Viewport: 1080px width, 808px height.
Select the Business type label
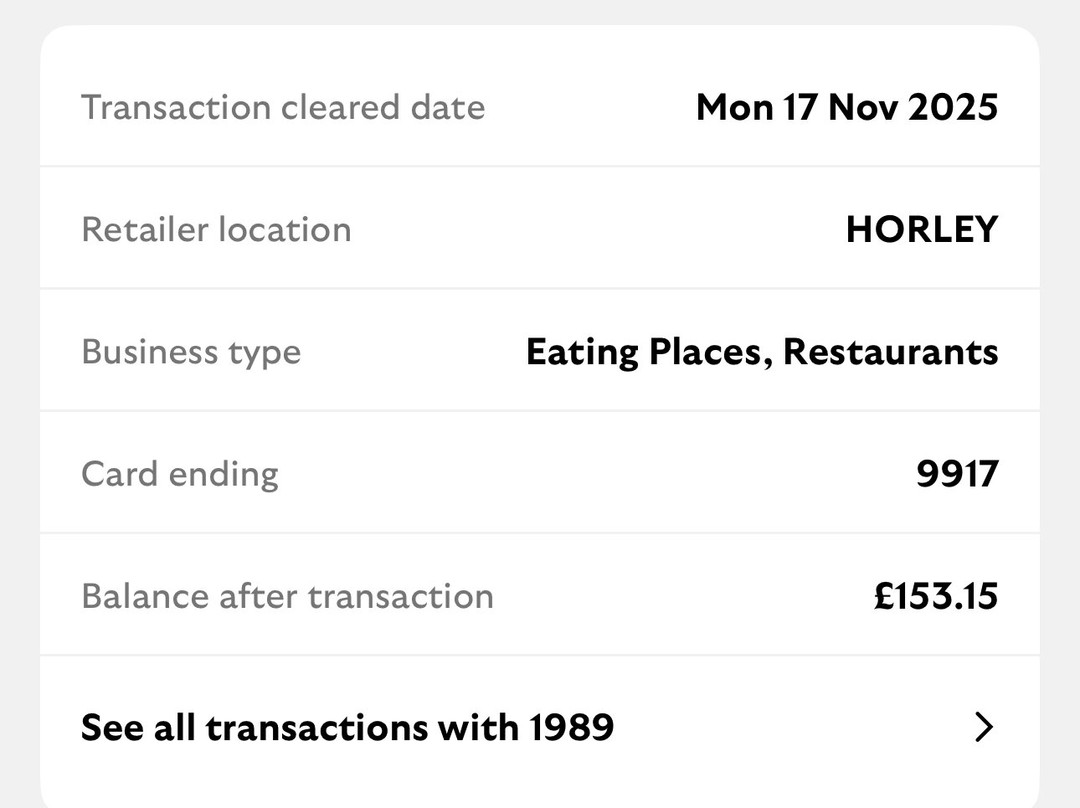tap(191, 352)
